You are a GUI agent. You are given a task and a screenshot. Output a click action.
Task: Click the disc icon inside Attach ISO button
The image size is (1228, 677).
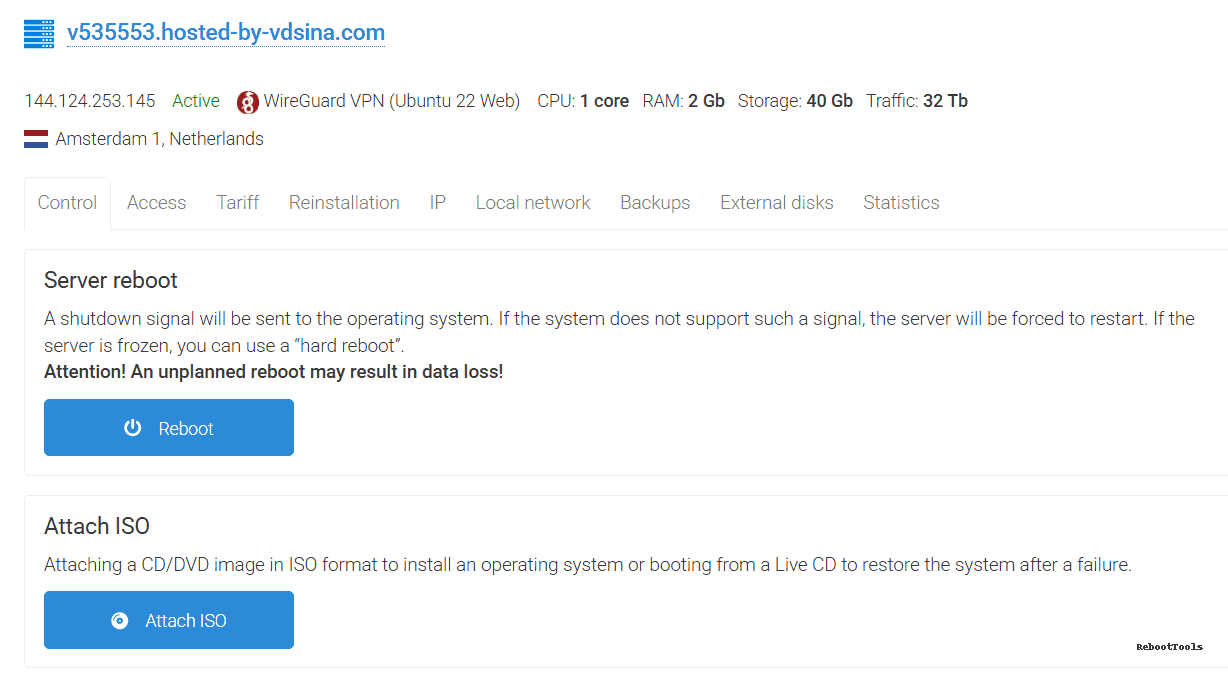[120, 620]
